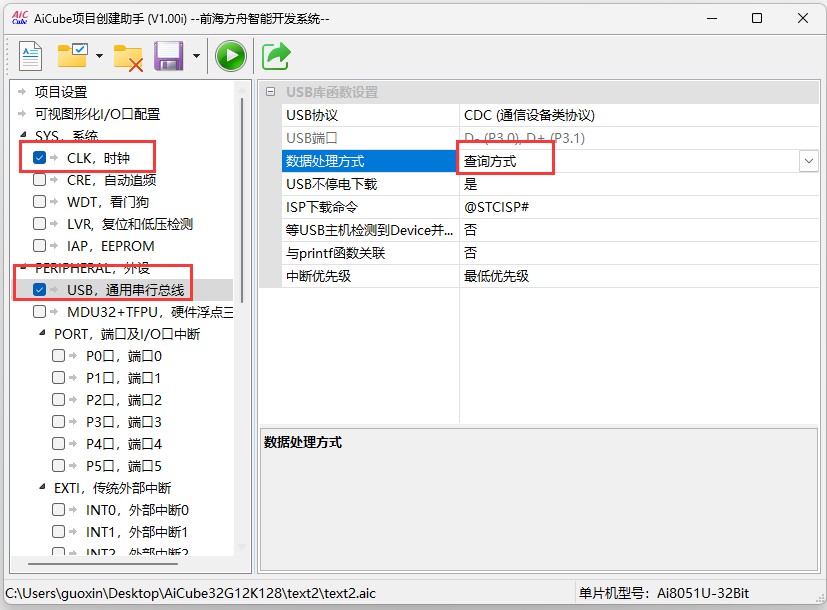Screen dimensions: 827x610
Task: Collapse the SYS 系统 tree node
Action: tap(23, 134)
